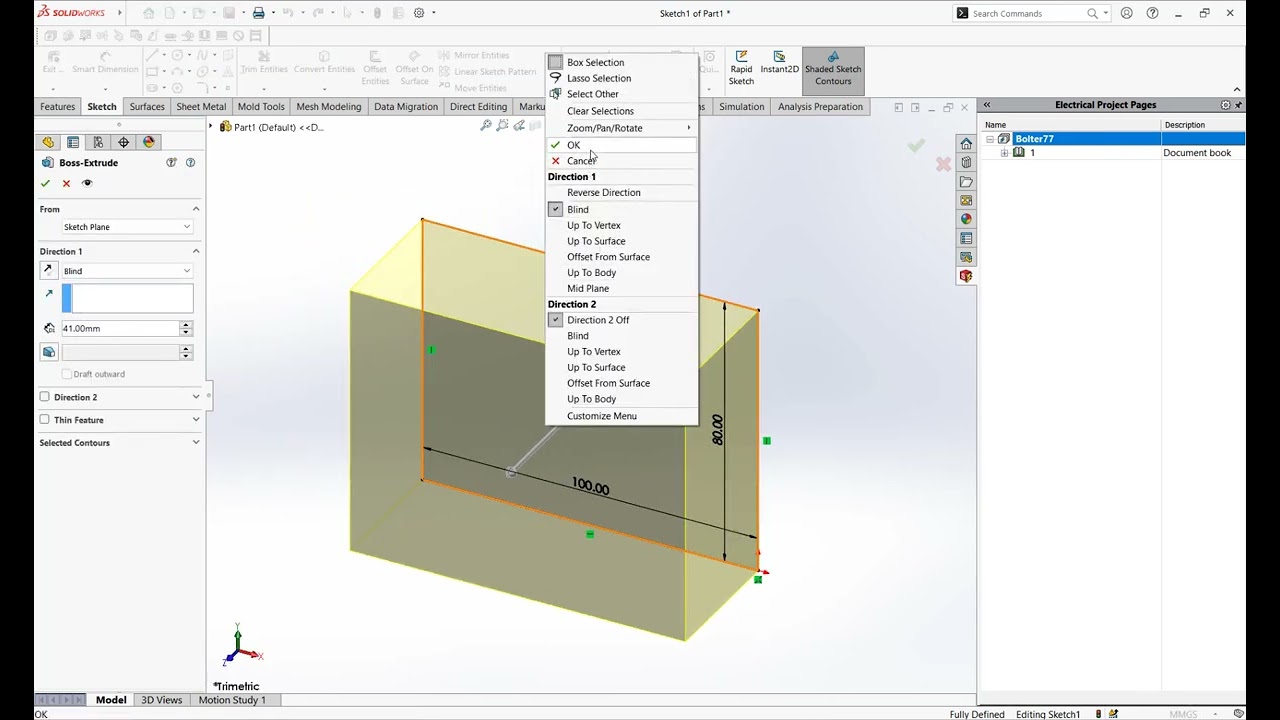Viewport: 1280px width, 720px height.
Task: Collapse the Bolter77 tree node
Action: tap(990, 139)
